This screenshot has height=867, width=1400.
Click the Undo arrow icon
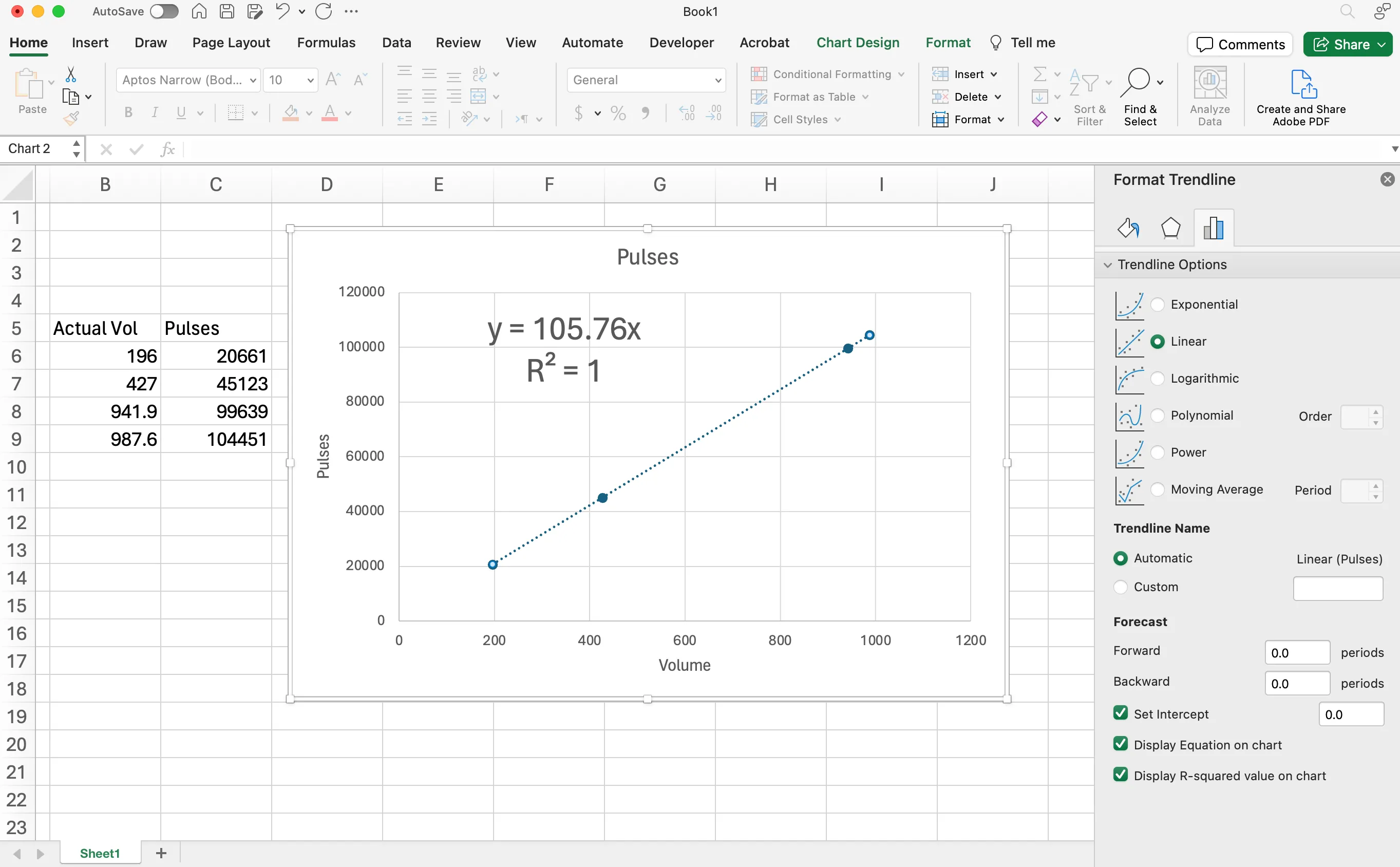pos(282,11)
